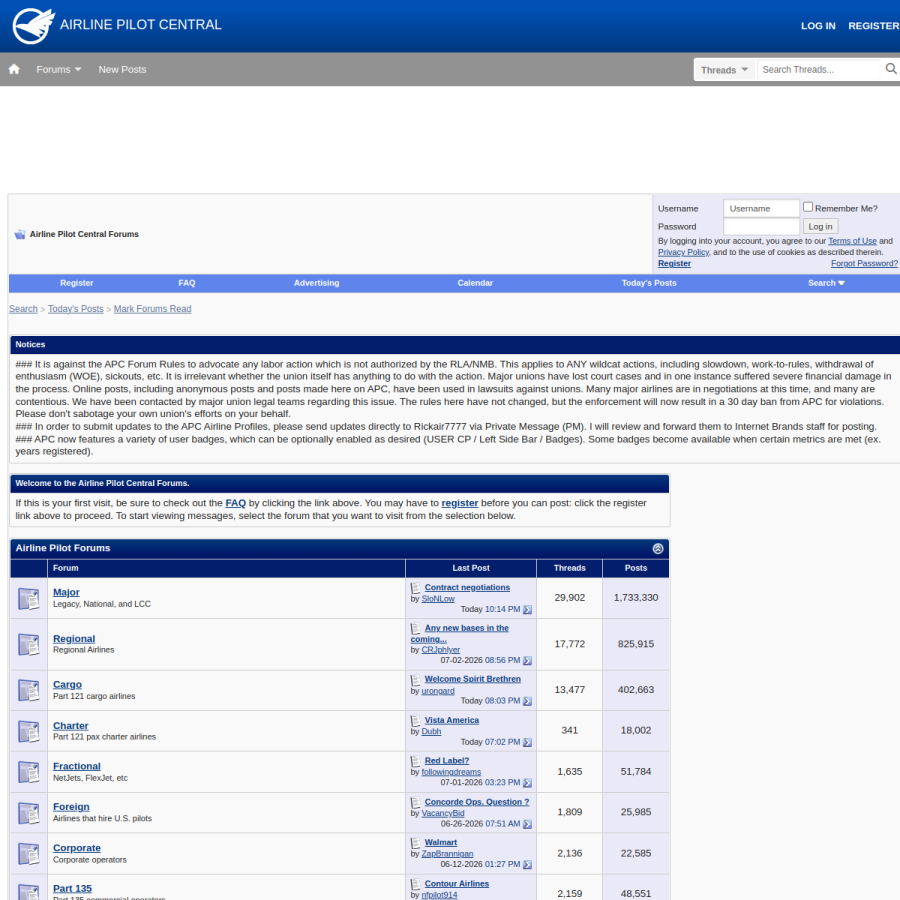Image resolution: width=900 pixels, height=900 pixels.
Task: Click post icon beside Welcome Spirit Brethren
Action: point(416,680)
